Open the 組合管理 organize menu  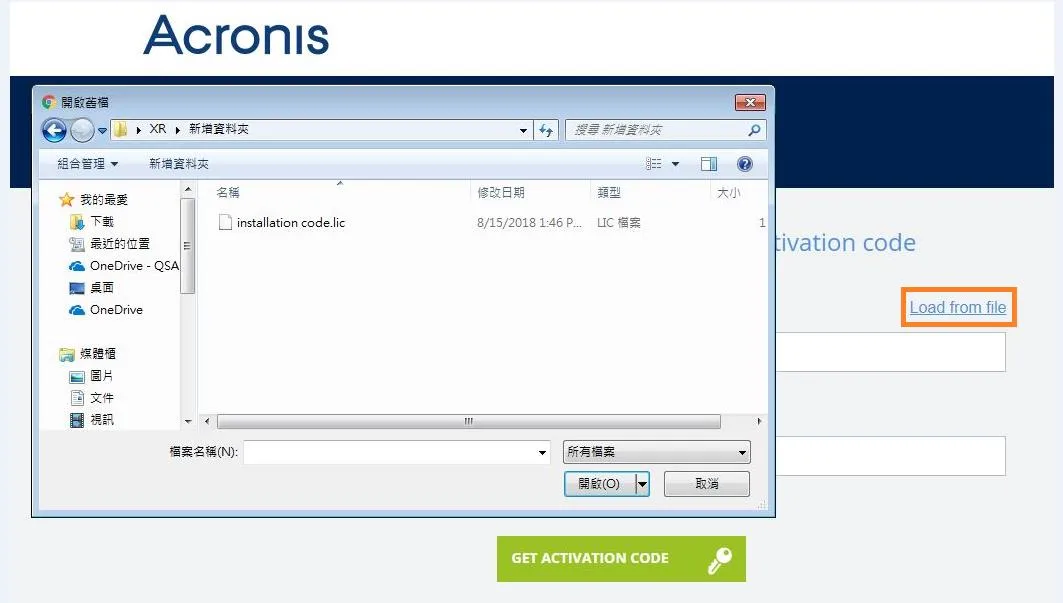coord(88,164)
